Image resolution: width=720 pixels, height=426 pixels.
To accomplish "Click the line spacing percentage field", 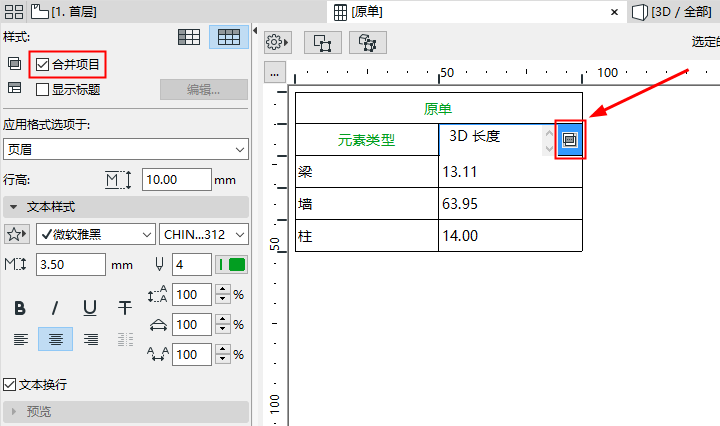I will coord(191,295).
